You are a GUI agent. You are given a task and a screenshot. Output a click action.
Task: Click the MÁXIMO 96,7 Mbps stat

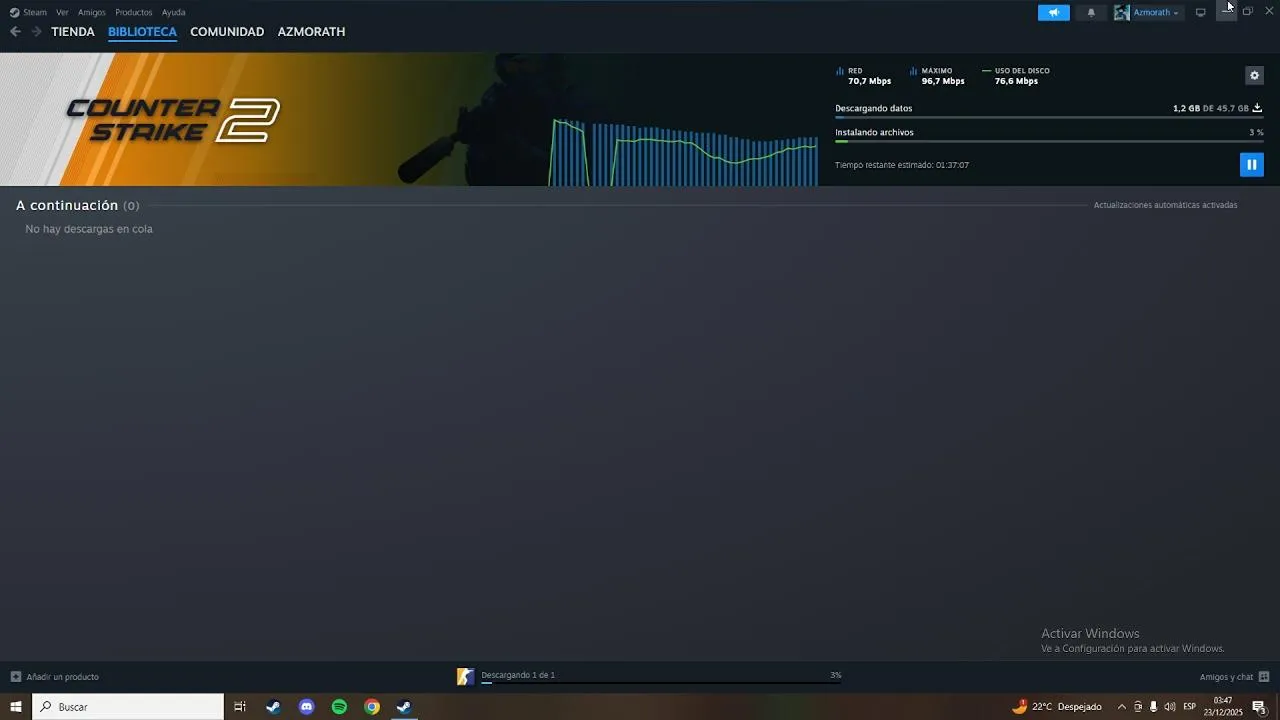click(x=937, y=76)
